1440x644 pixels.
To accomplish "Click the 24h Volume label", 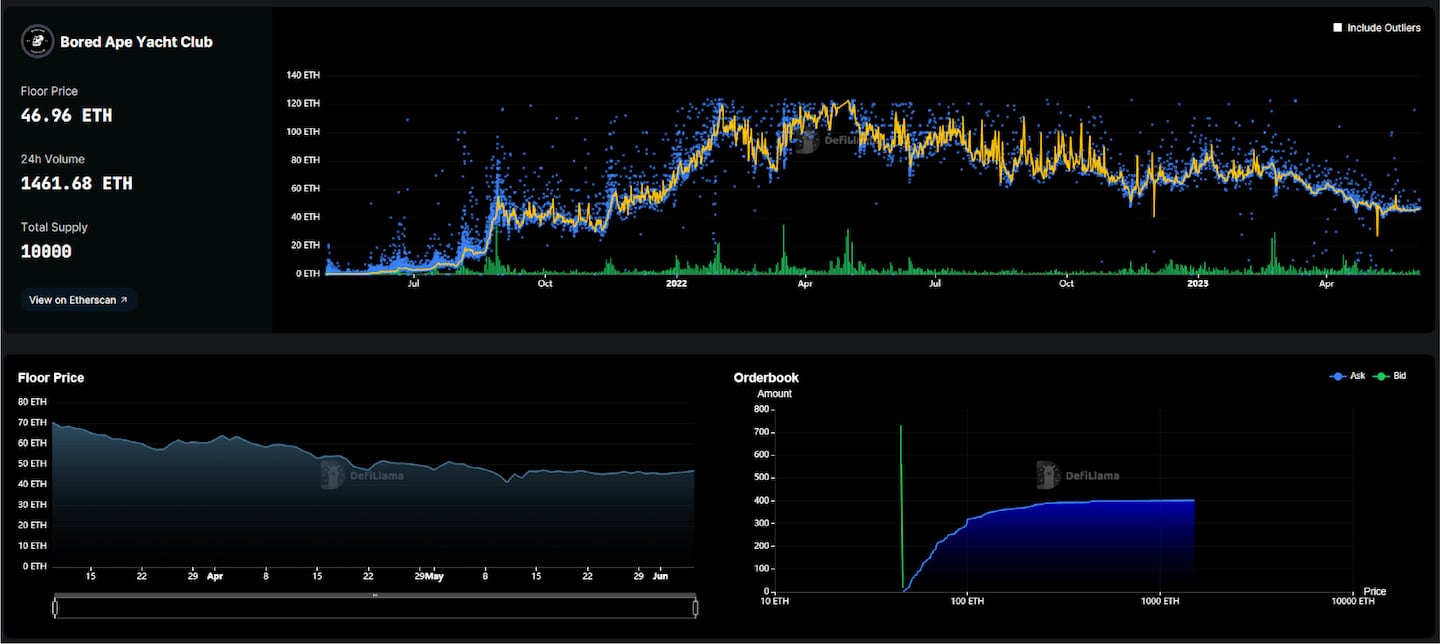I will (53, 159).
